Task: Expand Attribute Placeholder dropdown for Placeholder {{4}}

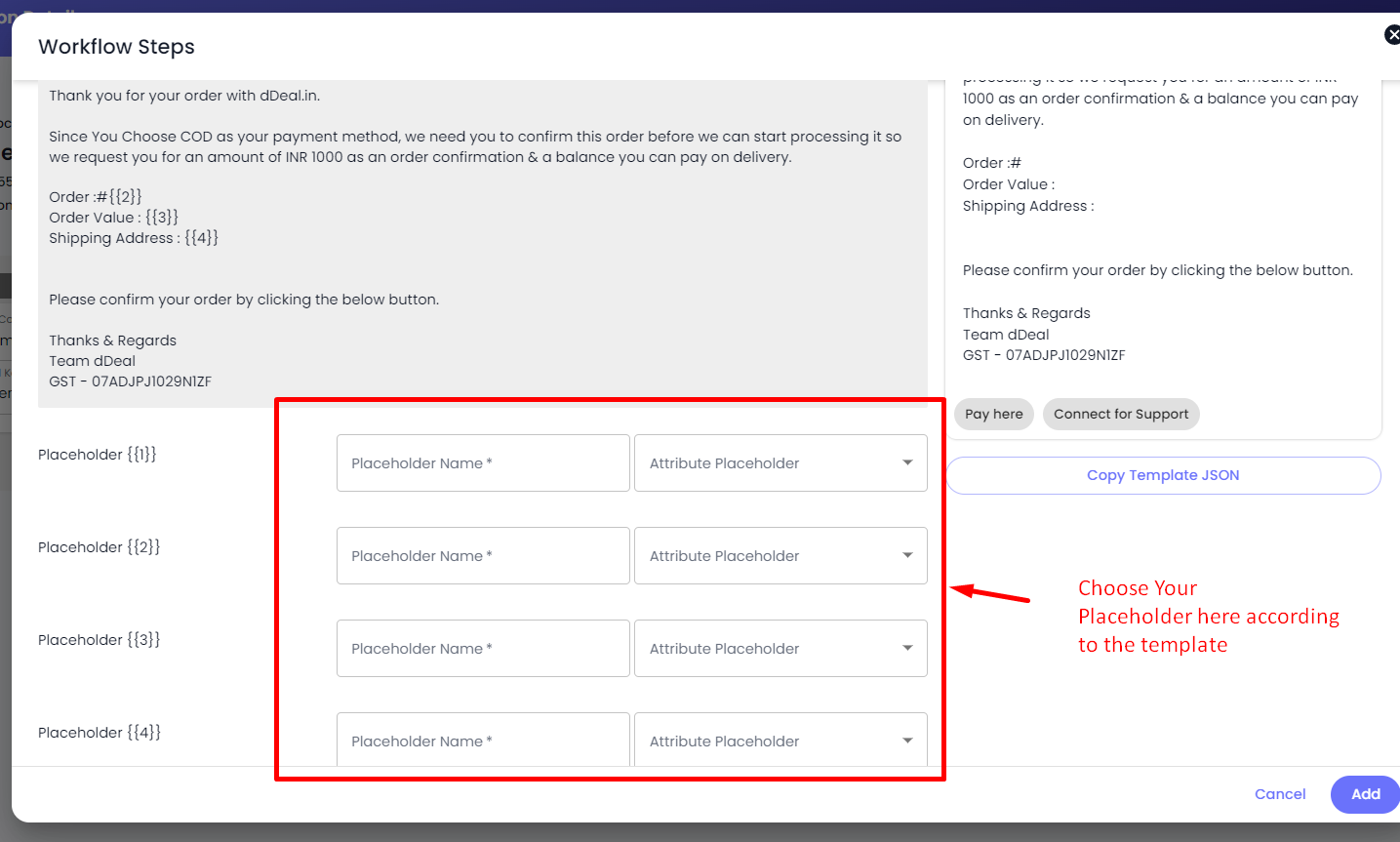Action: (x=780, y=741)
